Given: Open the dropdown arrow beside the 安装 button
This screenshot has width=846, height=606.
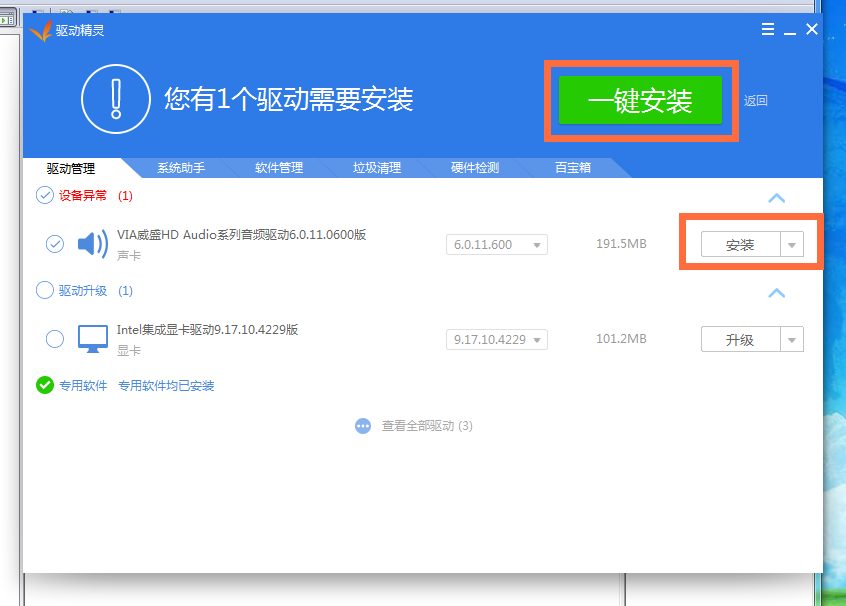Looking at the screenshot, I should [794, 242].
